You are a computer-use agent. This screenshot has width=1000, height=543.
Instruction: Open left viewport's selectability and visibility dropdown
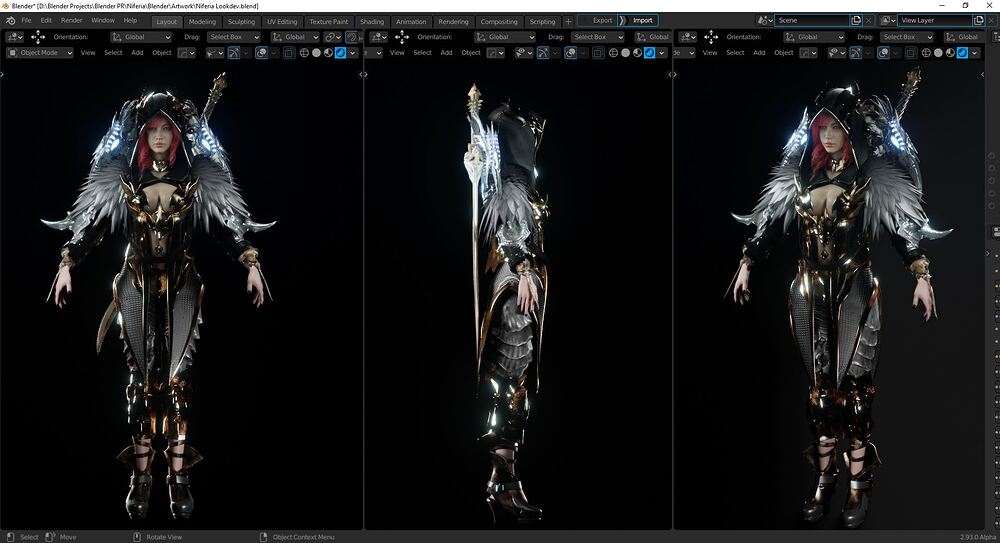[213, 52]
